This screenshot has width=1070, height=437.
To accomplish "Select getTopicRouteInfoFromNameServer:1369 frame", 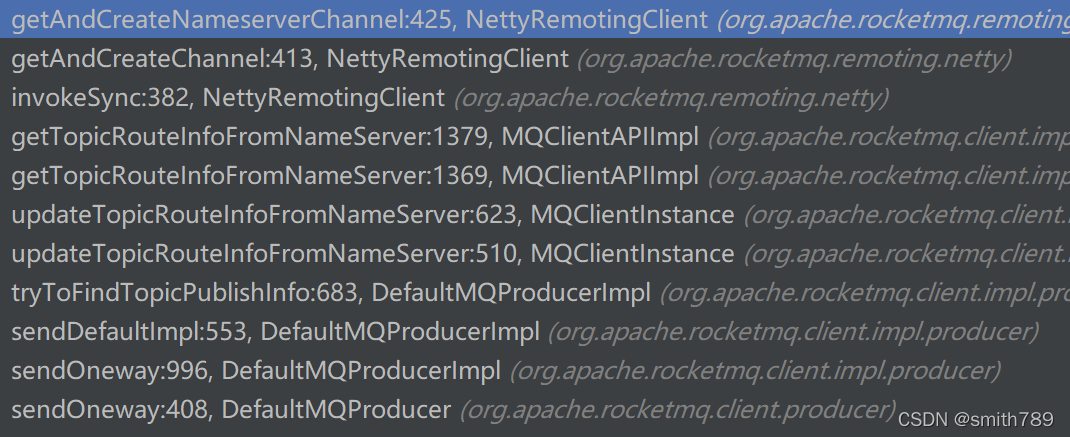I will [535, 176].
